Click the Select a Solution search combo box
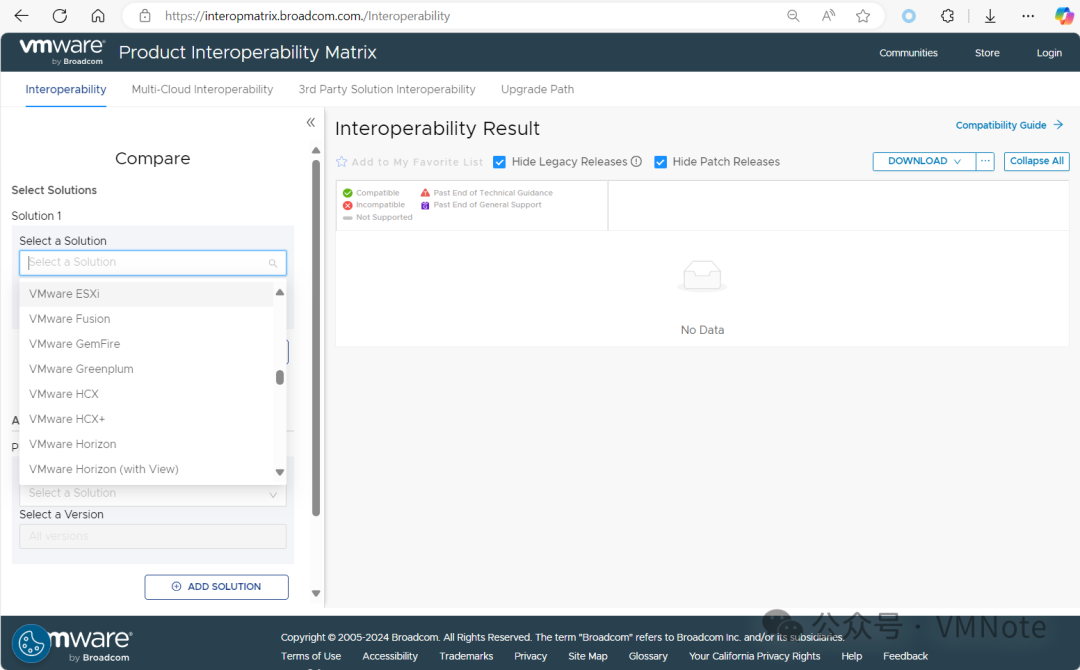Viewport: 1080px width, 670px height. coord(153,262)
